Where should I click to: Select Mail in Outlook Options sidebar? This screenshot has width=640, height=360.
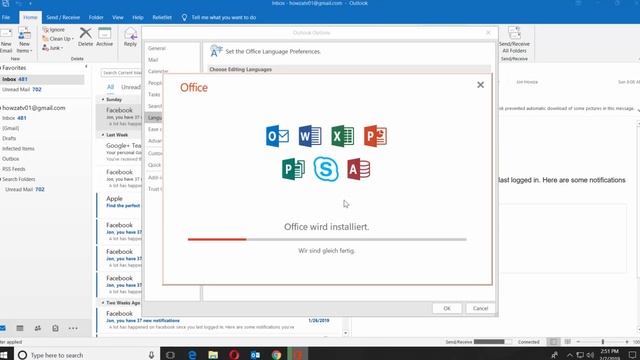pos(153,60)
